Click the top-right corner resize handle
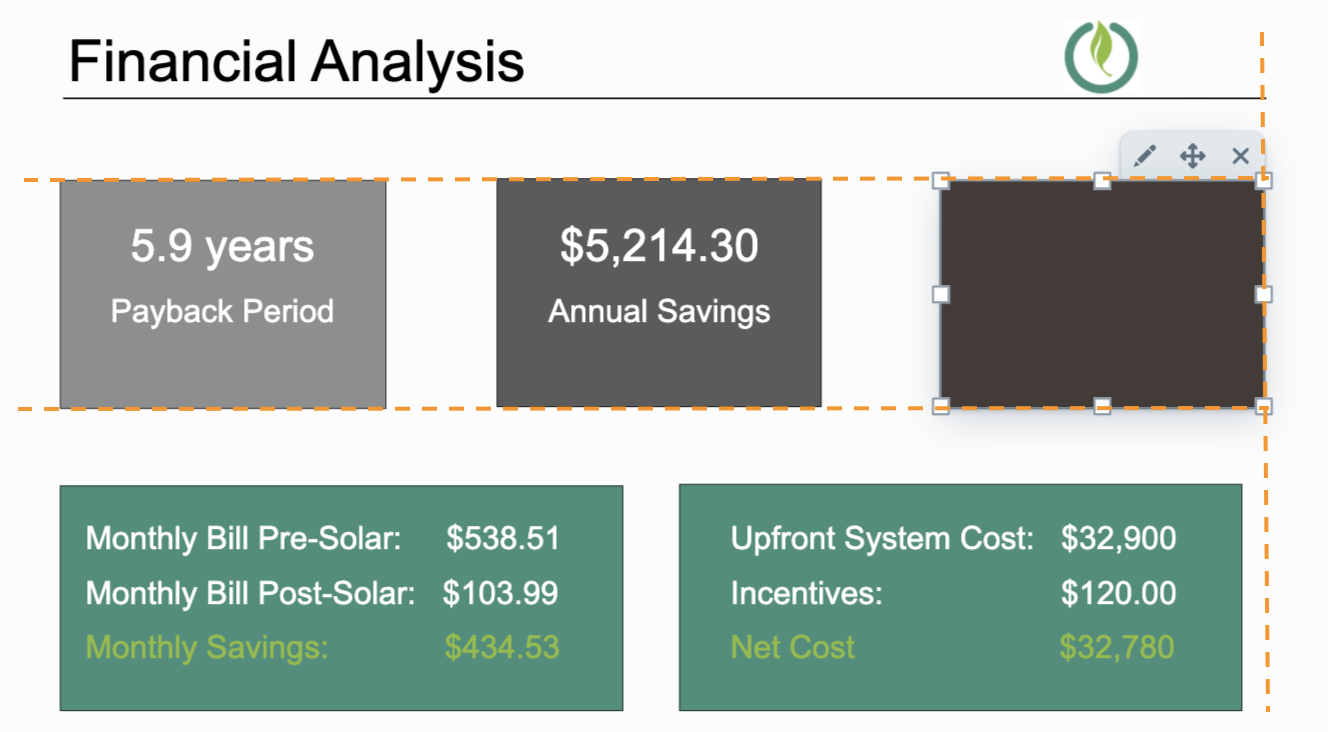1328x732 pixels. [x=1264, y=181]
